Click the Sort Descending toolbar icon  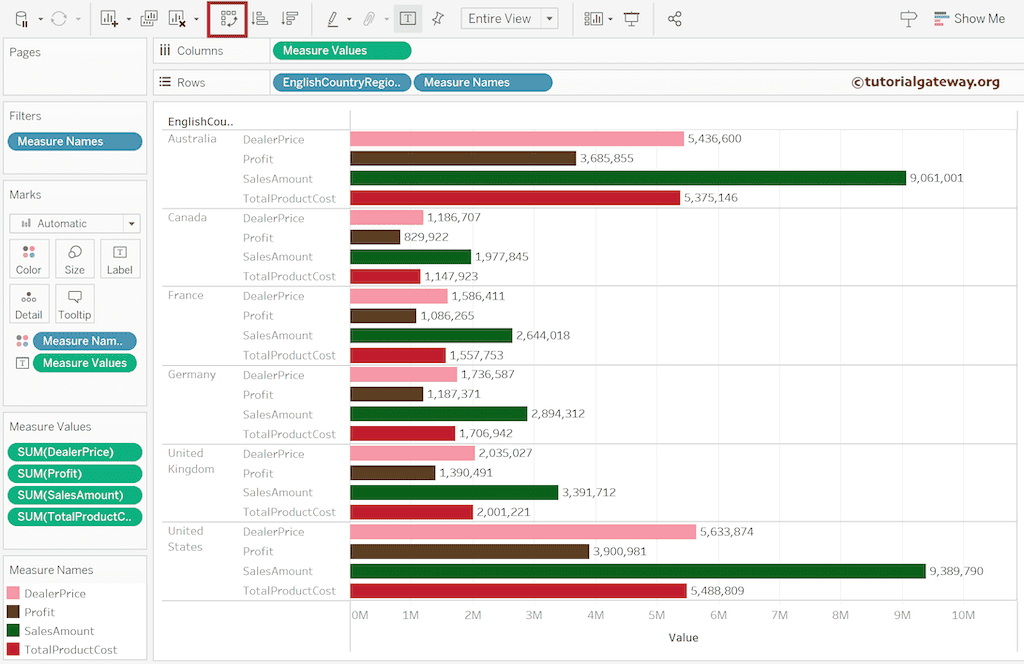click(x=290, y=18)
